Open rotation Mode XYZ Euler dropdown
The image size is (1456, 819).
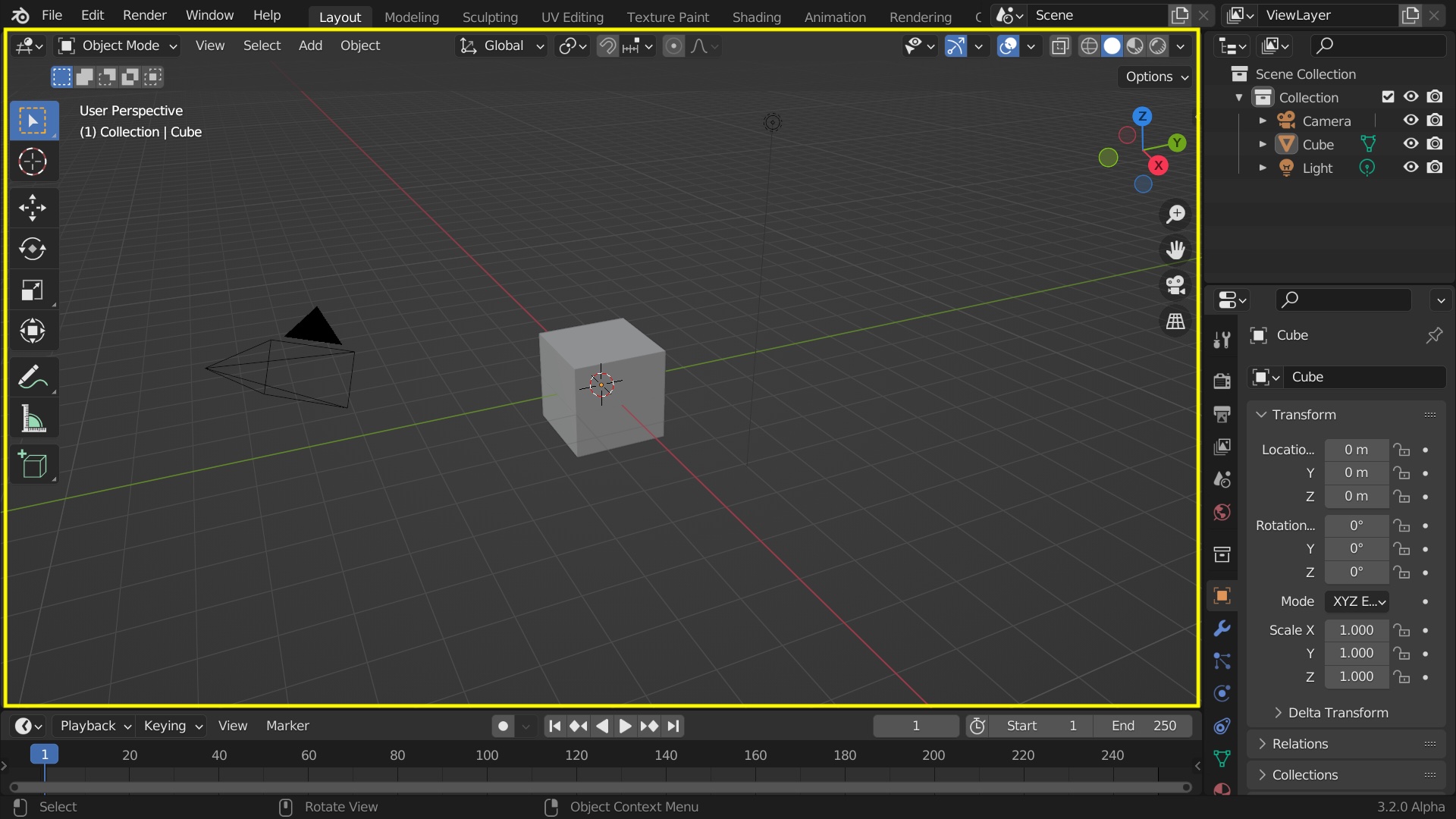click(1357, 601)
